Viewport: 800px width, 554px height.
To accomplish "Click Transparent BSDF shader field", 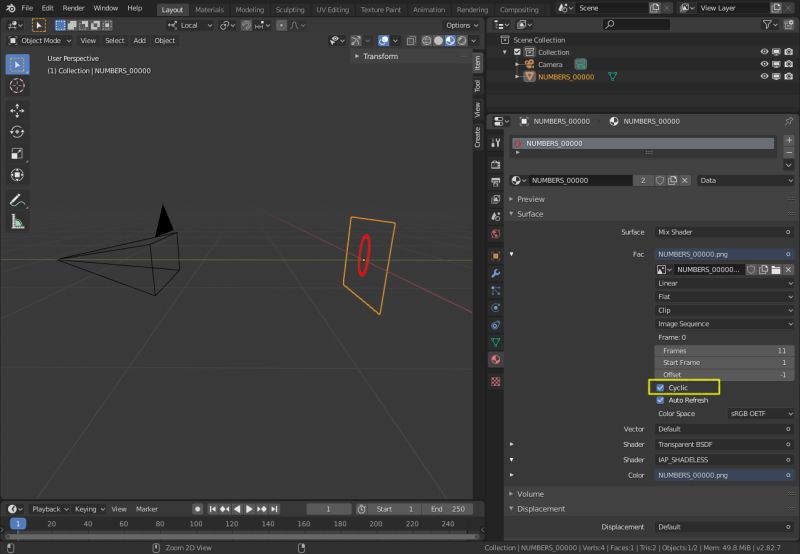I will 724,445.
